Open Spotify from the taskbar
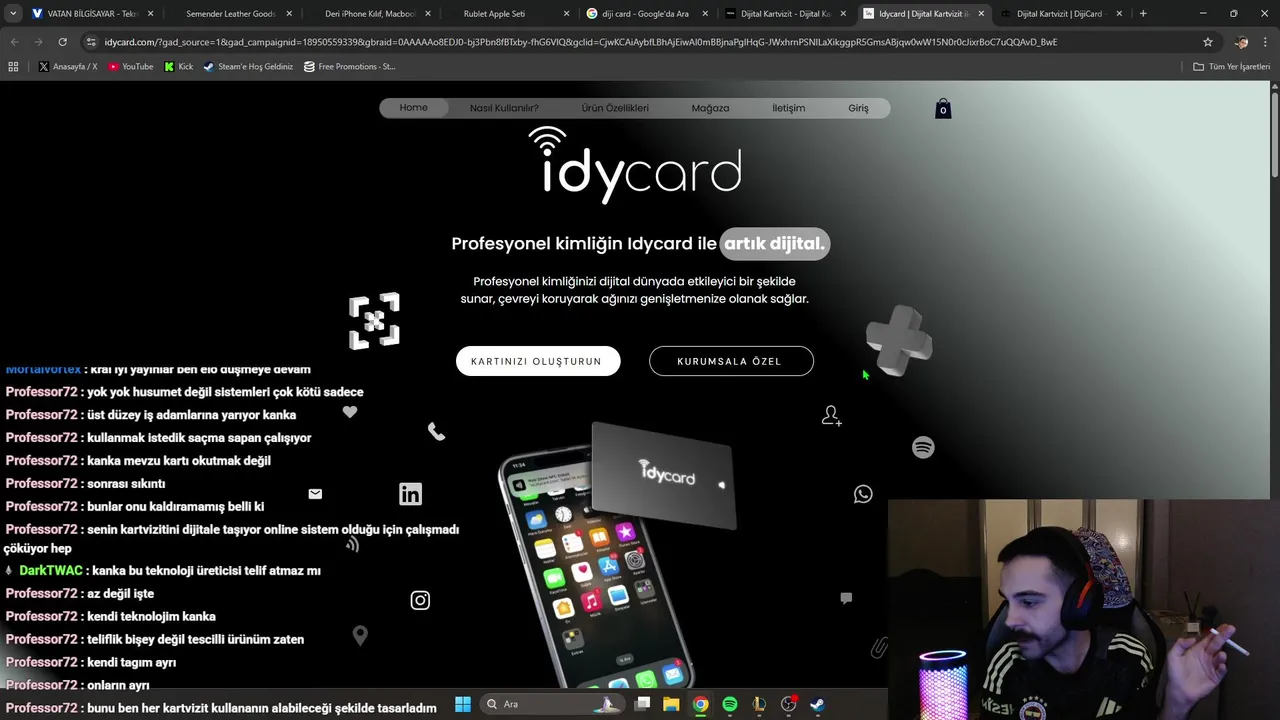1280x720 pixels. (x=730, y=704)
